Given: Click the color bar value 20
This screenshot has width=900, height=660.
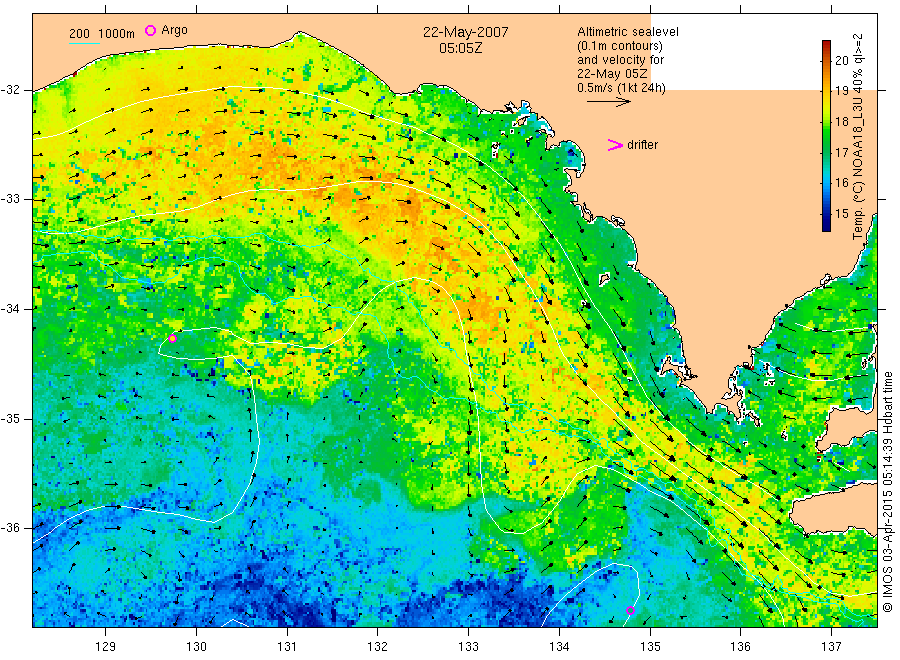Looking at the screenshot, I should click(841, 60).
